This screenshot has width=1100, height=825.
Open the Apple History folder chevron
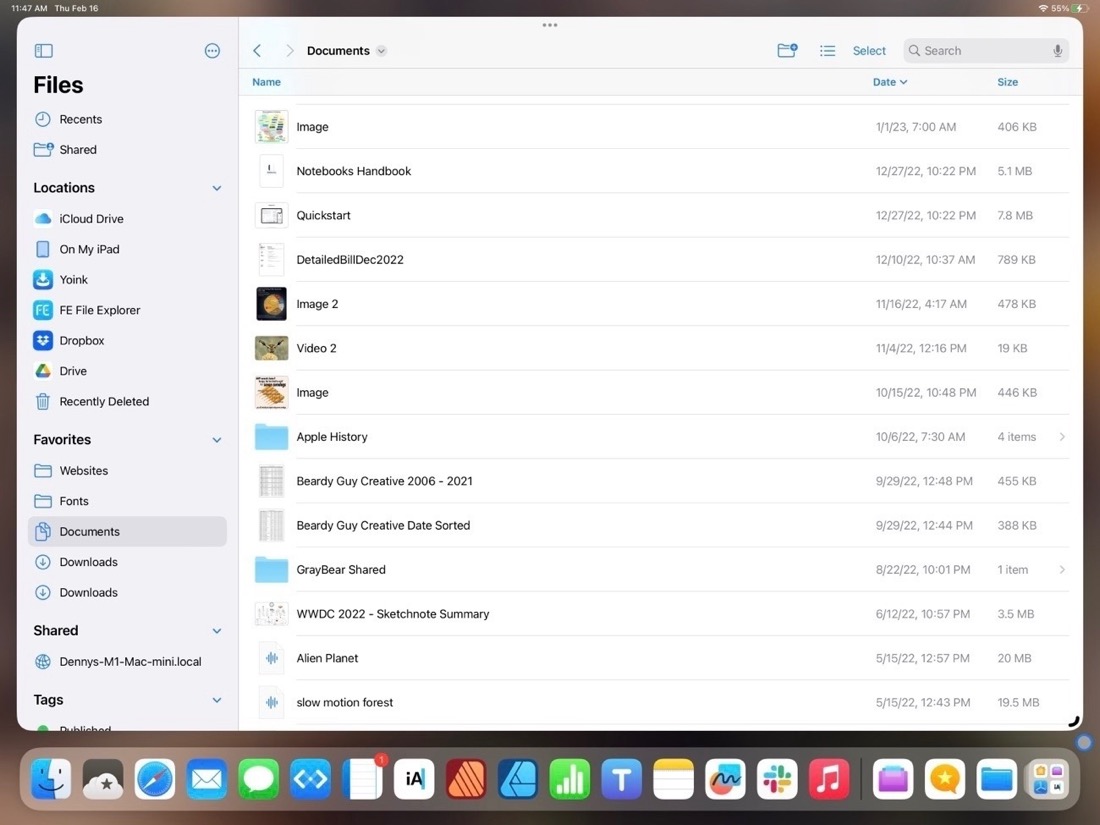(x=1062, y=436)
